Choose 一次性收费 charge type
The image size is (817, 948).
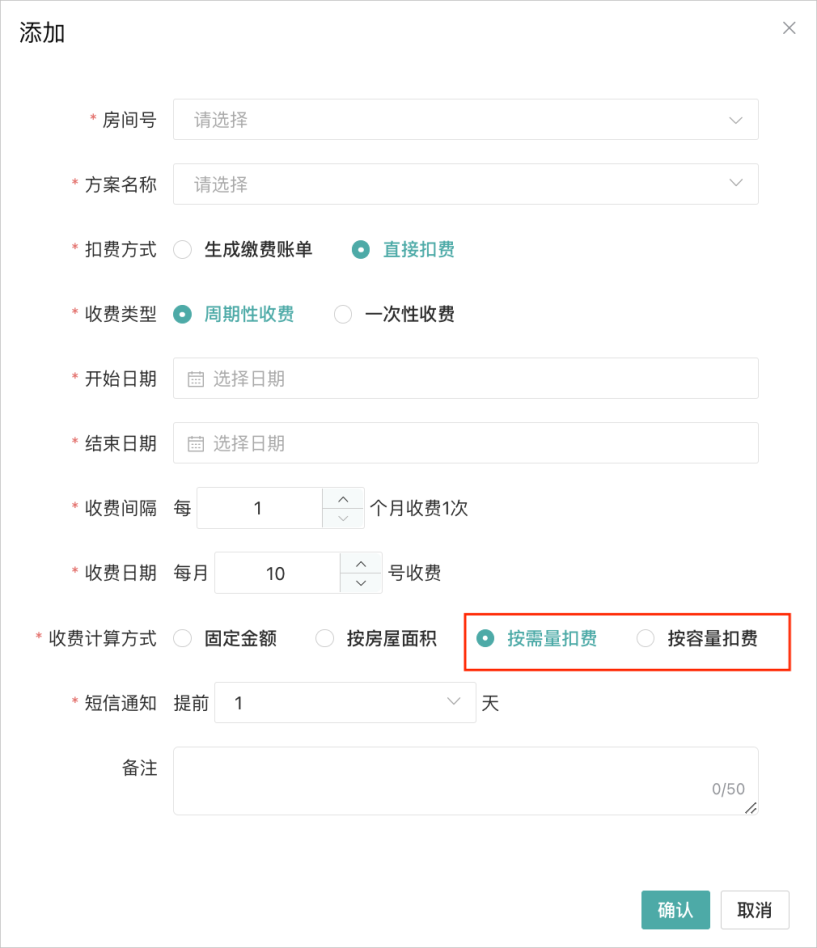(343, 314)
